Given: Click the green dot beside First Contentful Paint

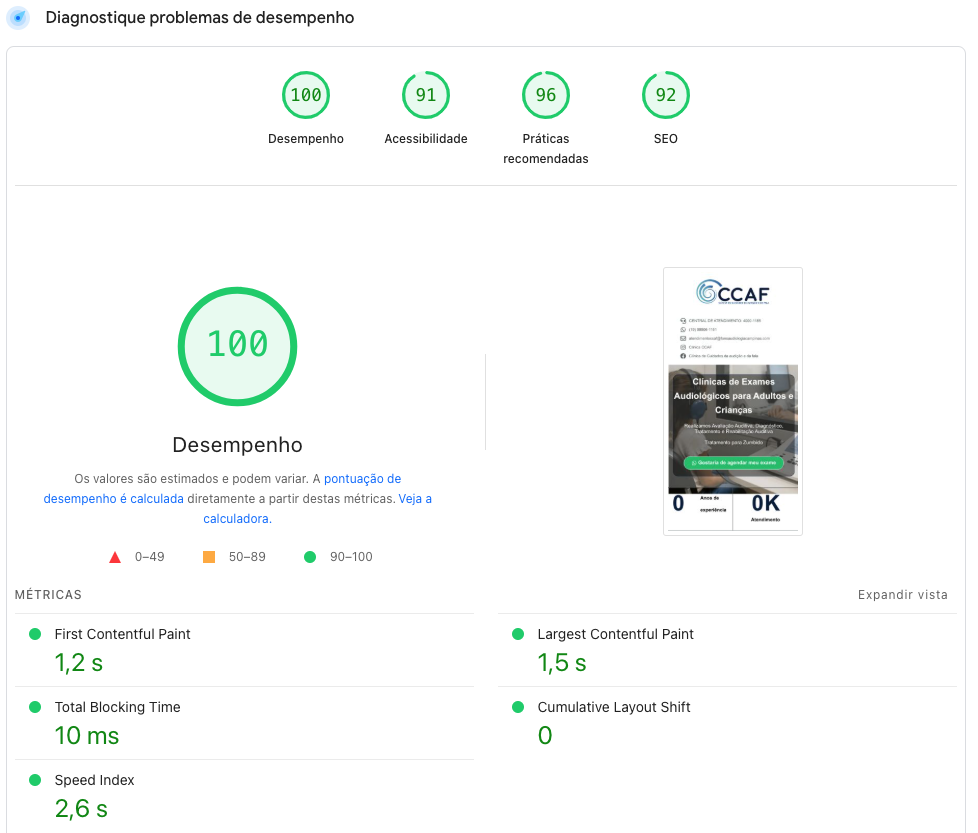Looking at the screenshot, I should click(35, 634).
